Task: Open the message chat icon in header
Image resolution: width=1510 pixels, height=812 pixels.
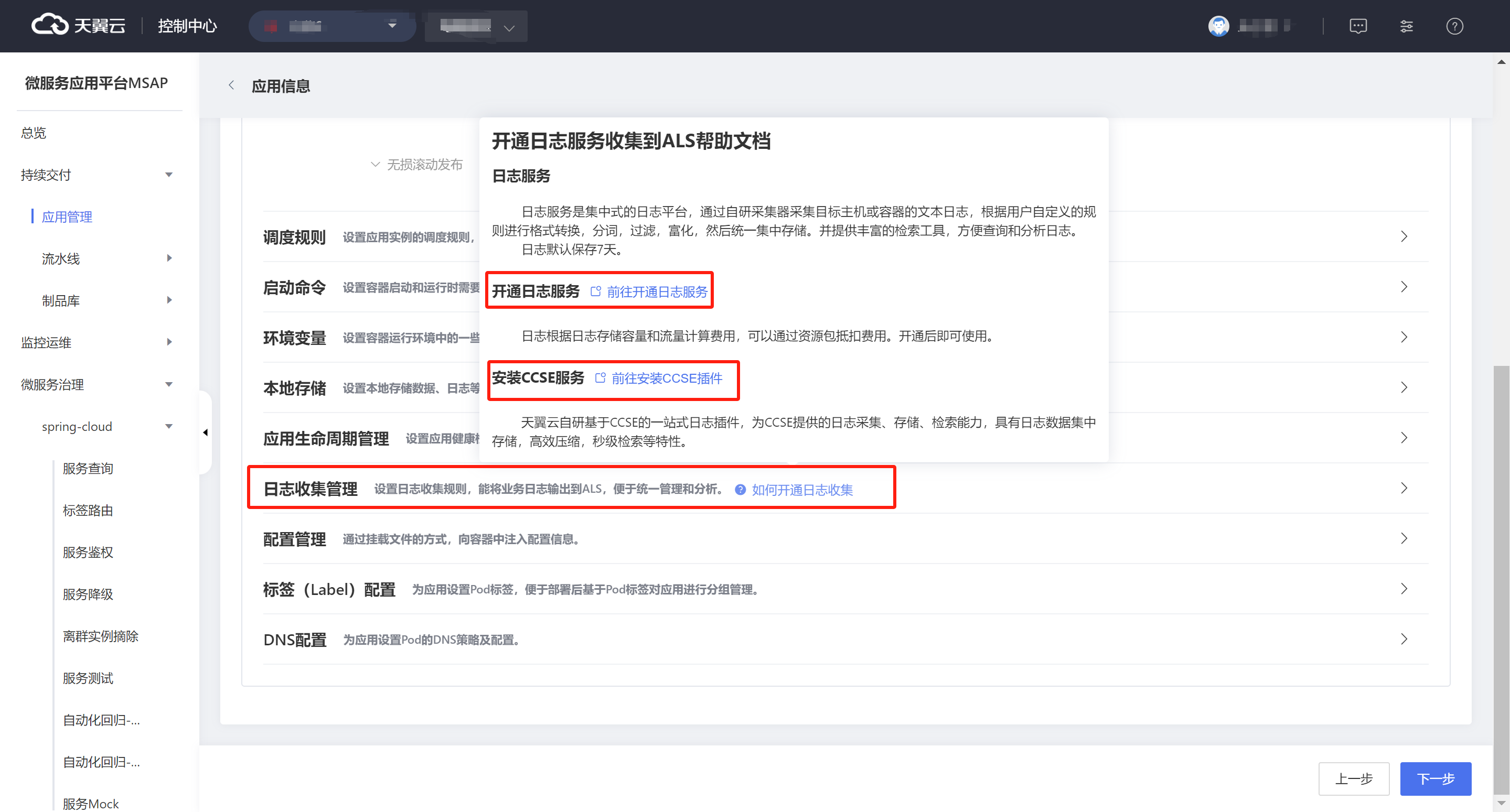Action: tap(1357, 26)
